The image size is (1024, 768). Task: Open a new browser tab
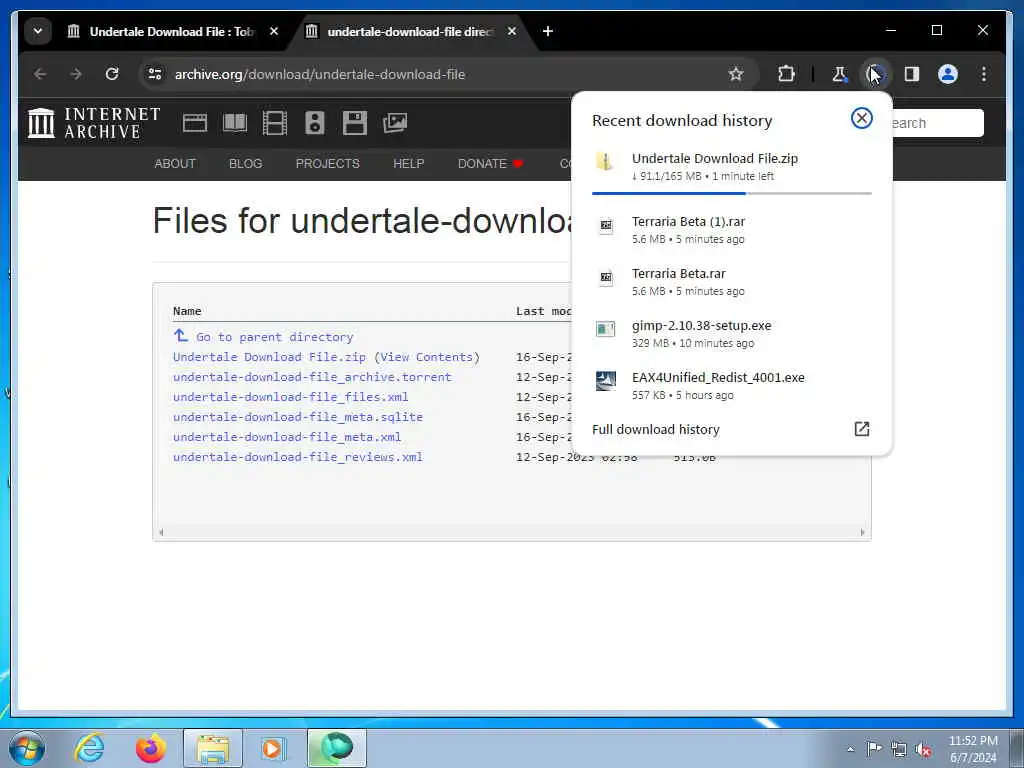coord(548,31)
